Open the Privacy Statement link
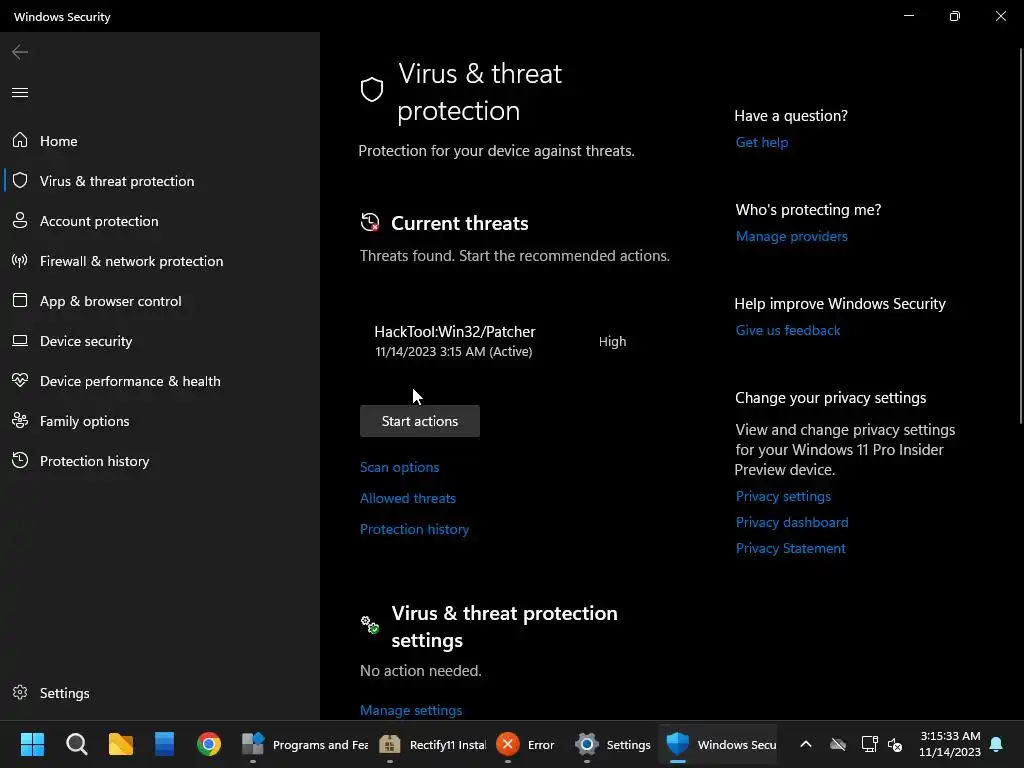 (x=791, y=549)
